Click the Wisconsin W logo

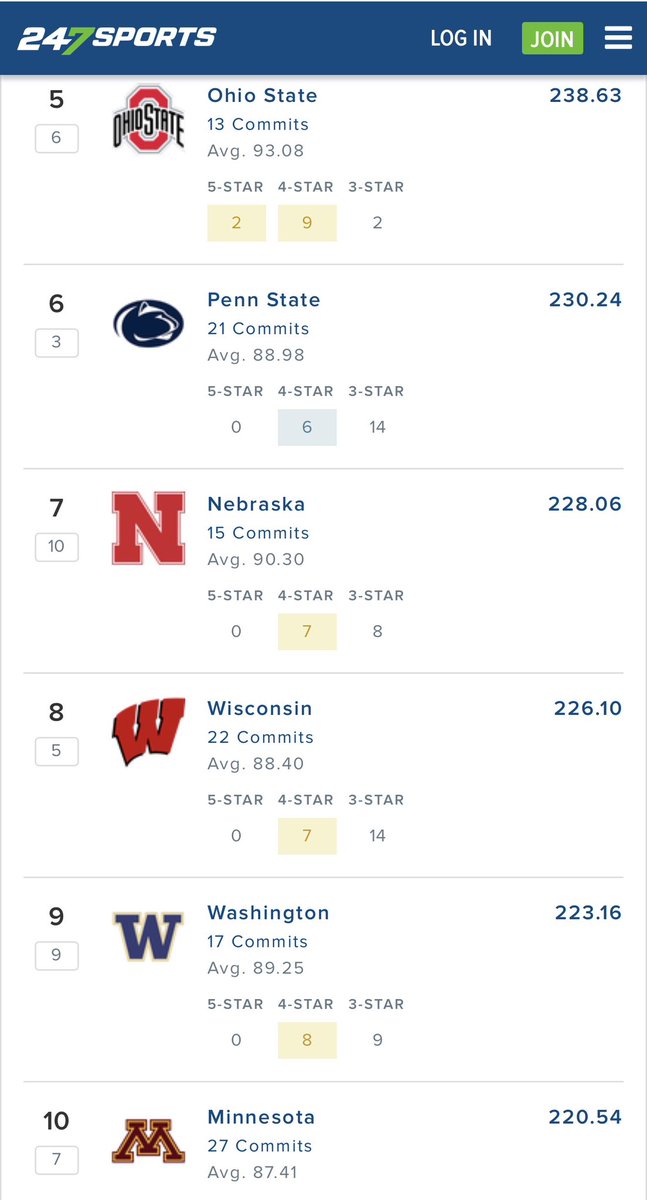tap(148, 732)
